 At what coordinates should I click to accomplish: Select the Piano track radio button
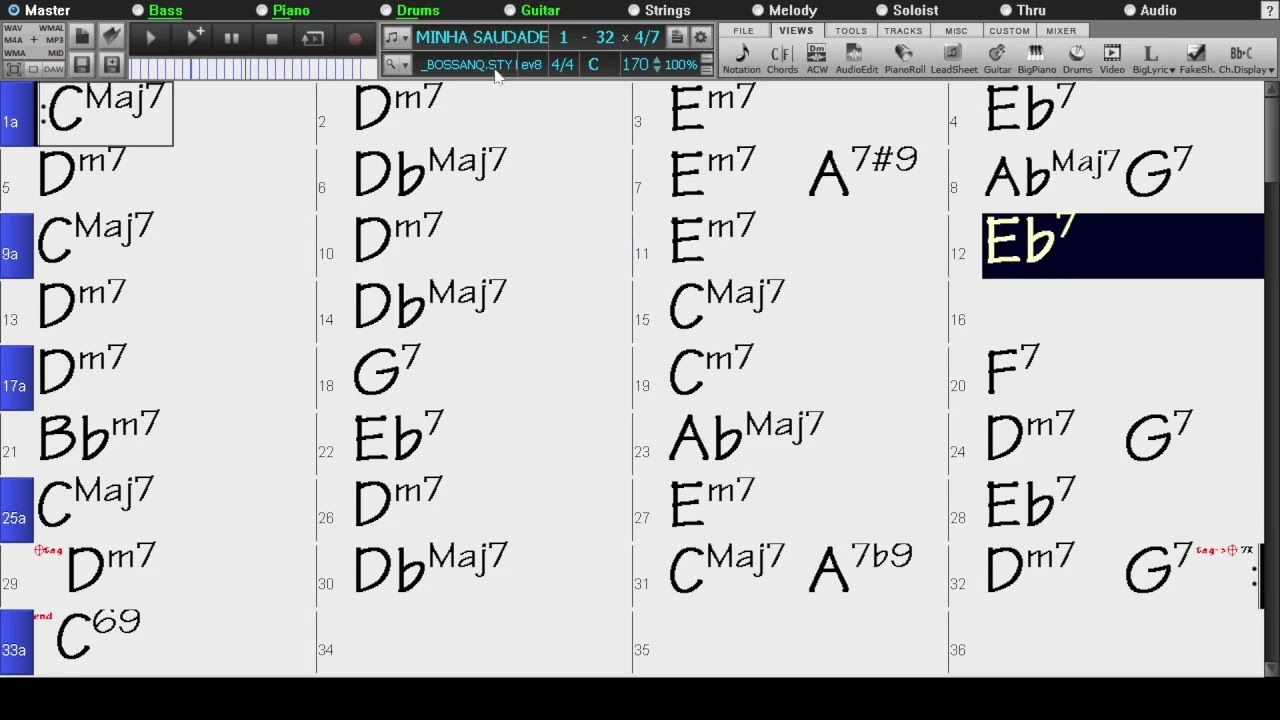[x=262, y=10]
